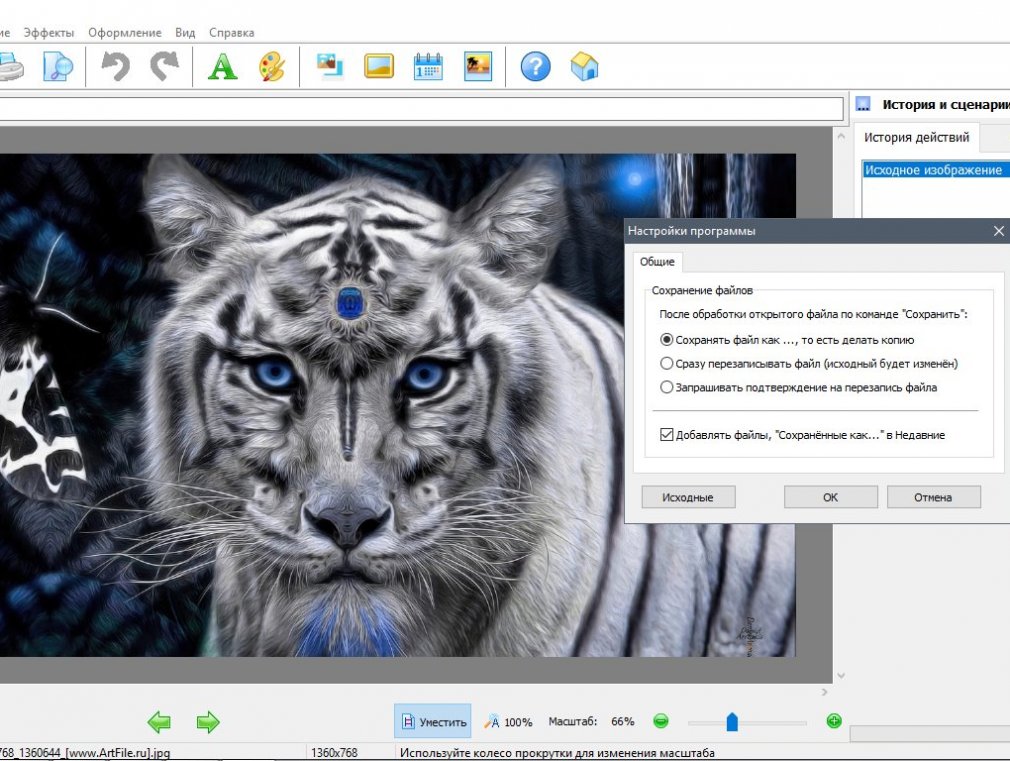Screen dimensions: 1010x761
Task: Click the Уместить fit button
Action: 433,721
